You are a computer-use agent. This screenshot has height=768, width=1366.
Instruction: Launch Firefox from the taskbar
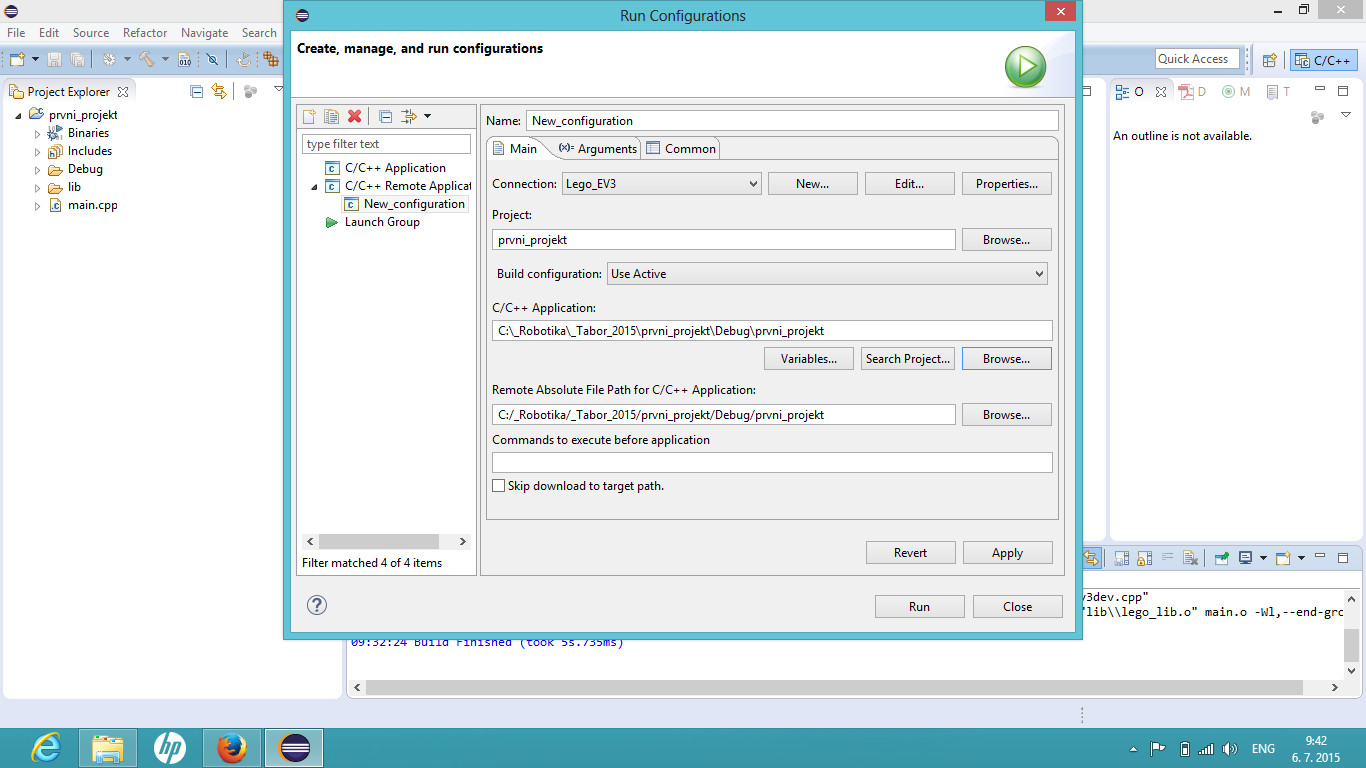pyautogui.click(x=232, y=748)
